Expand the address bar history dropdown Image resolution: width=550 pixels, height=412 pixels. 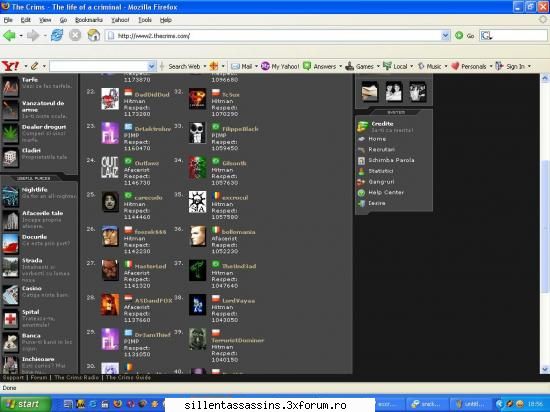click(x=445, y=35)
